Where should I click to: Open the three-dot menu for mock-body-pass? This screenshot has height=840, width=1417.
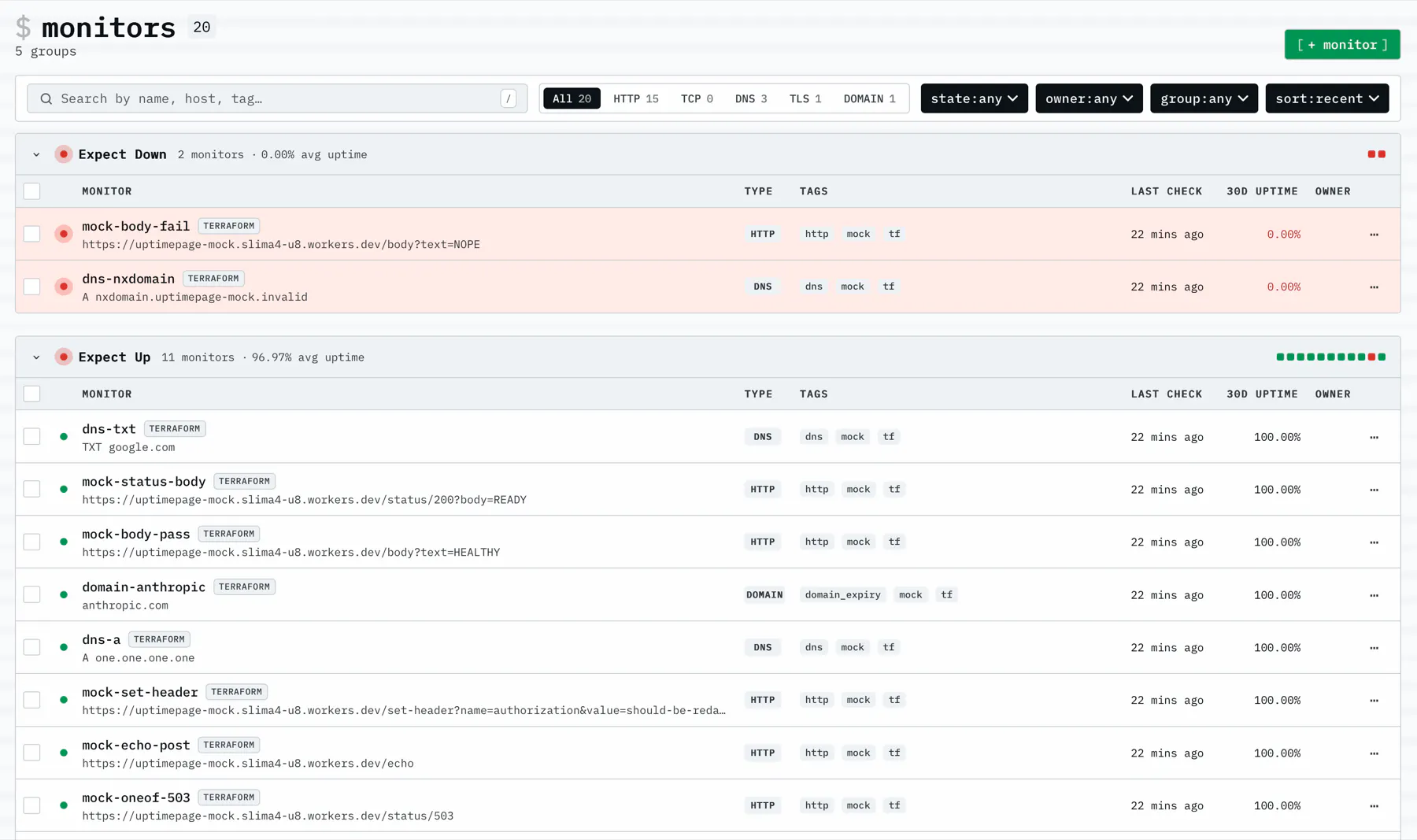click(1374, 542)
